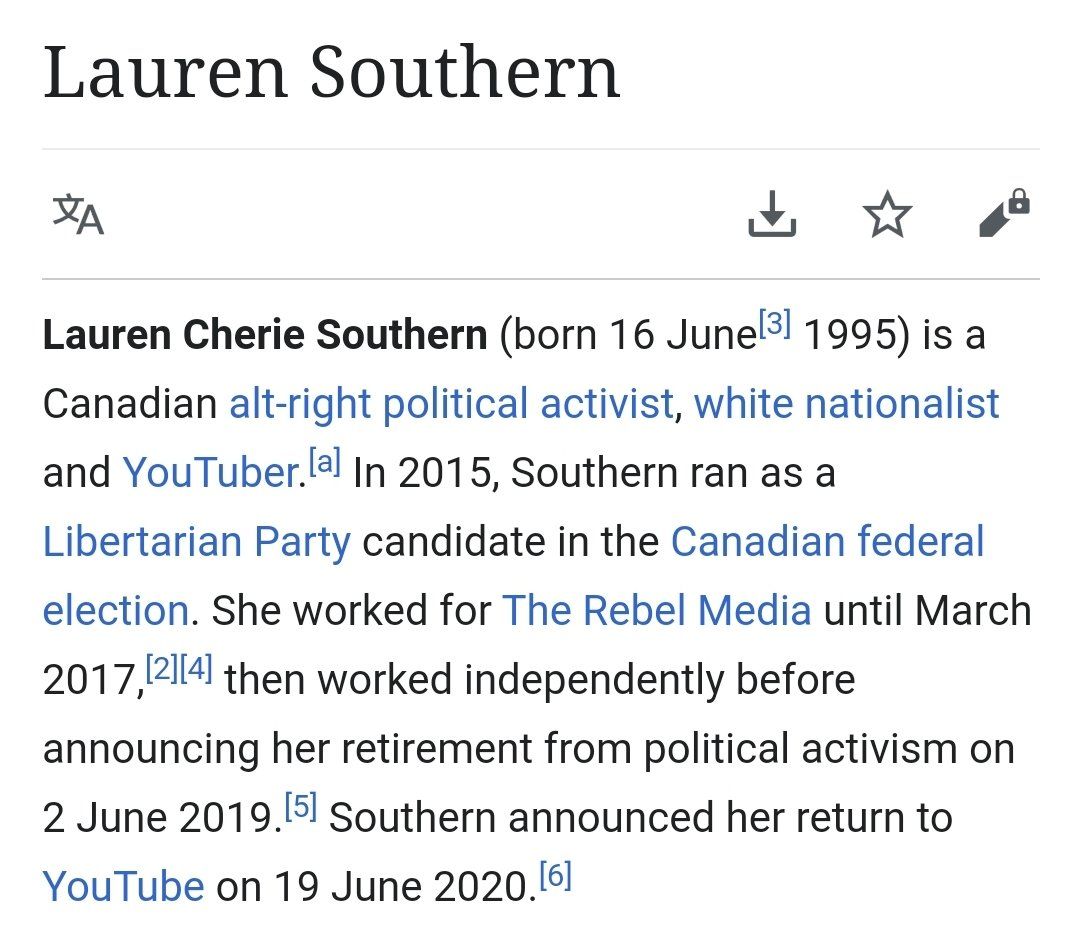Open reference 2 after March 2017
Screen dimensions: 1080x939
point(162,669)
